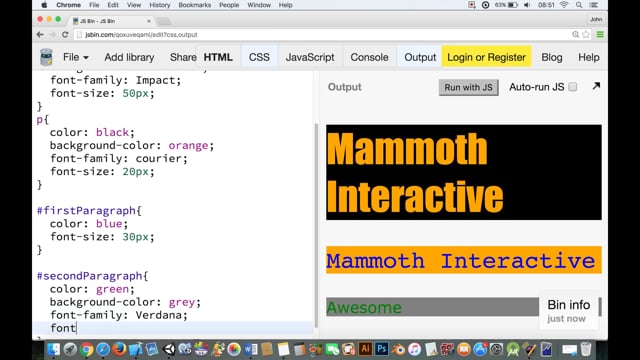The width and height of the screenshot is (640, 360).
Task: Toggle the CSS panel tab
Action: point(259,57)
